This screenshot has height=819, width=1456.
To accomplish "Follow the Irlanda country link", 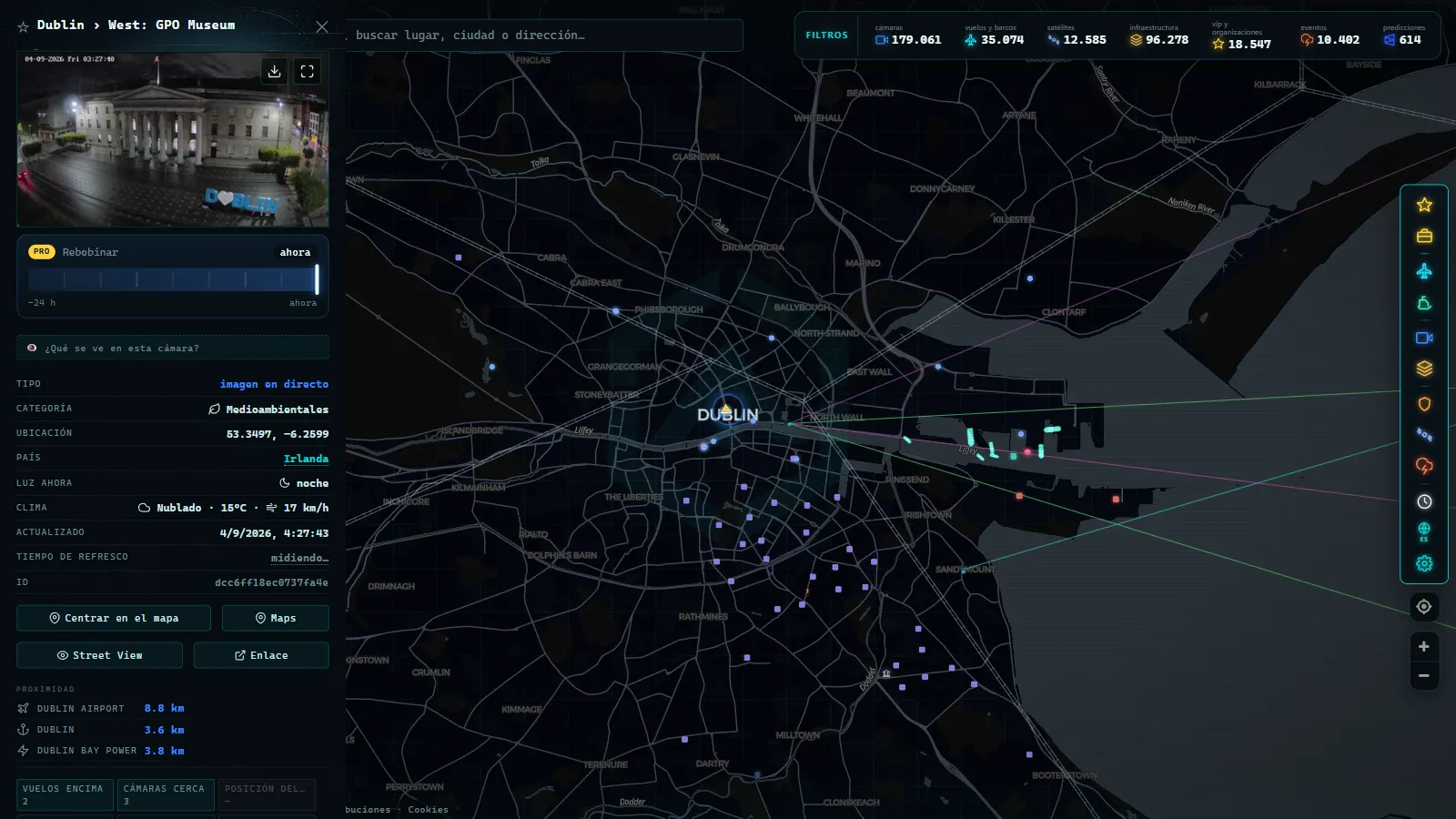I will coord(306,459).
